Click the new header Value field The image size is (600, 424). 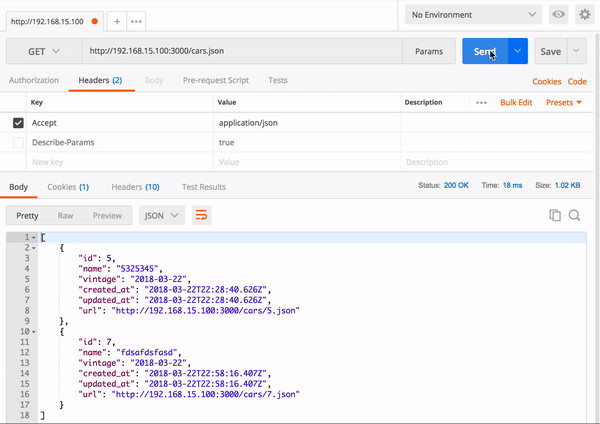click(307, 162)
